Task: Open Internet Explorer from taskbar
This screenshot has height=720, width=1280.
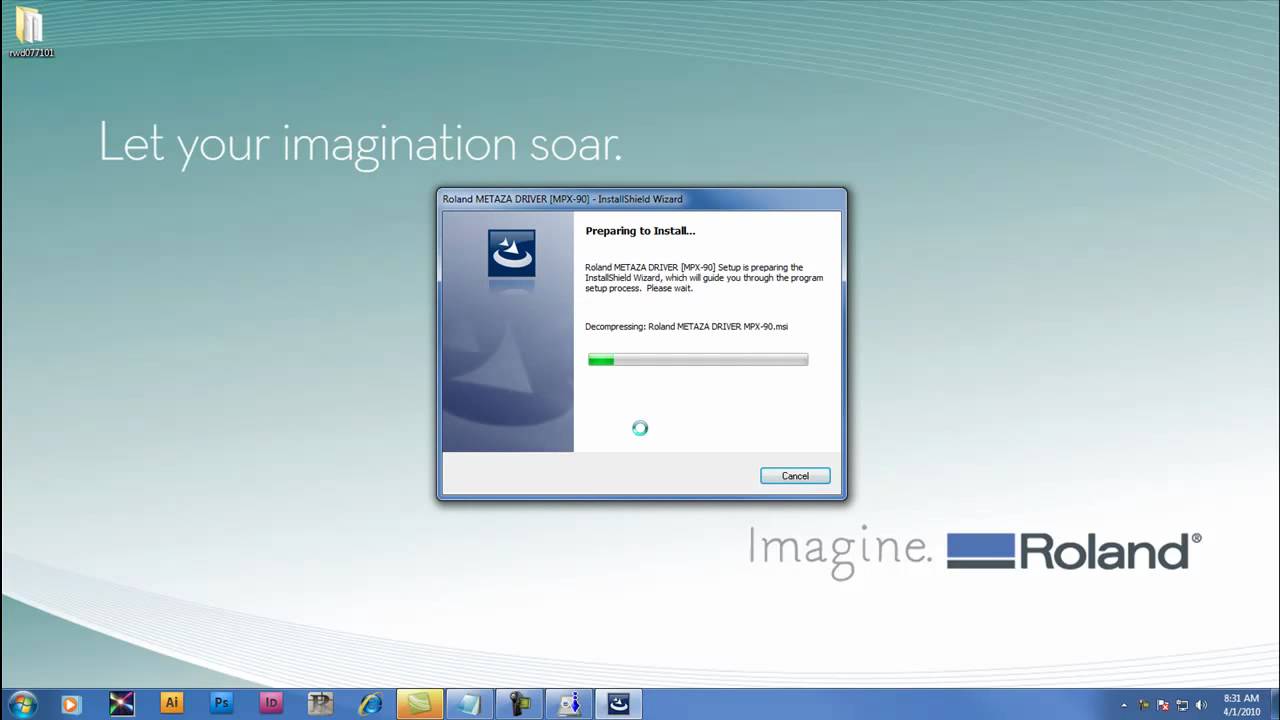Action: click(x=370, y=704)
